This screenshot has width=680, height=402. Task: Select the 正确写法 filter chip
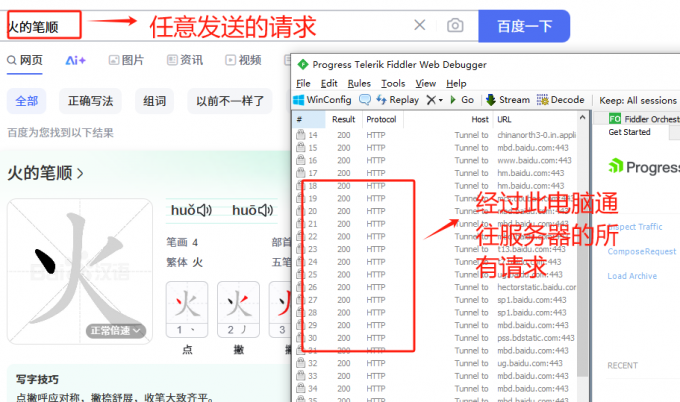(x=90, y=101)
